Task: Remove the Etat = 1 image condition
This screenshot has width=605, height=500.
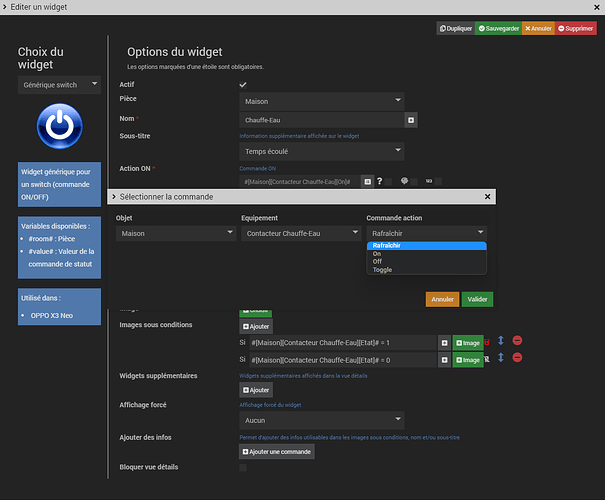Action: pos(517,342)
